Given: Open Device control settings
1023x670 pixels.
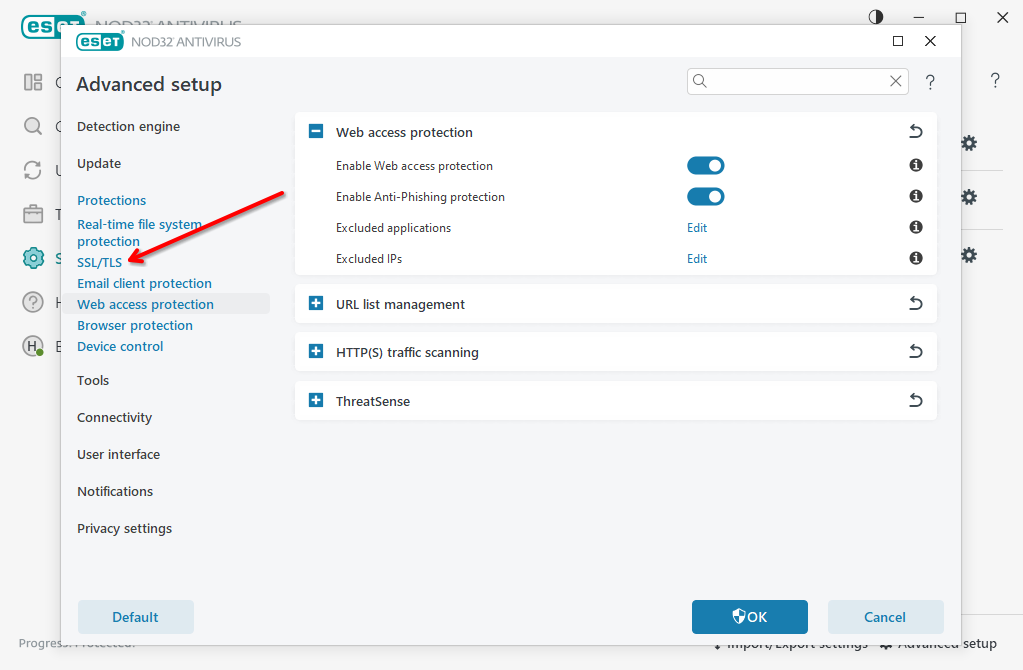Looking at the screenshot, I should 120,346.
